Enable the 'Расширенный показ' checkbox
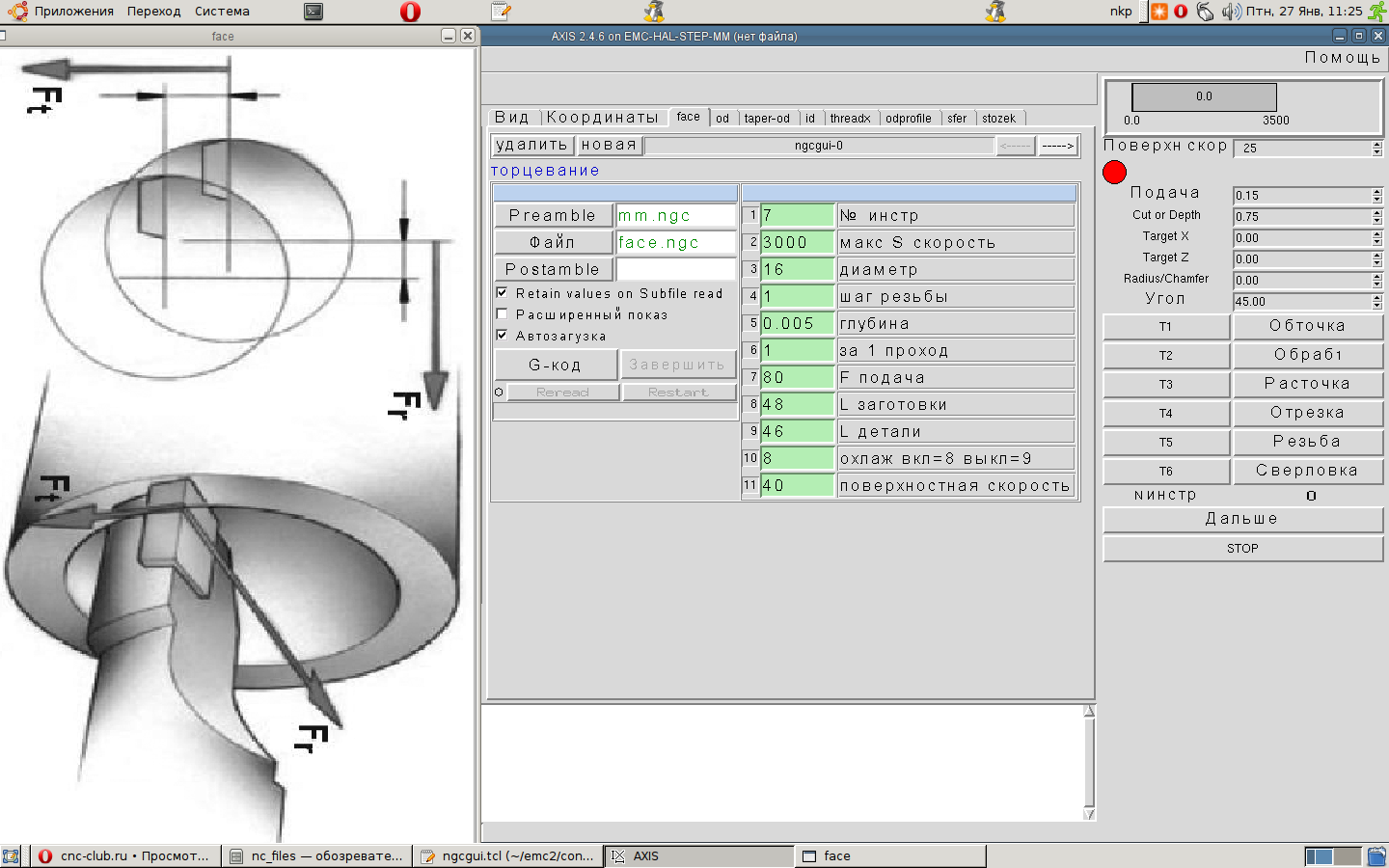Screen dimensions: 1389x868 point(502,313)
